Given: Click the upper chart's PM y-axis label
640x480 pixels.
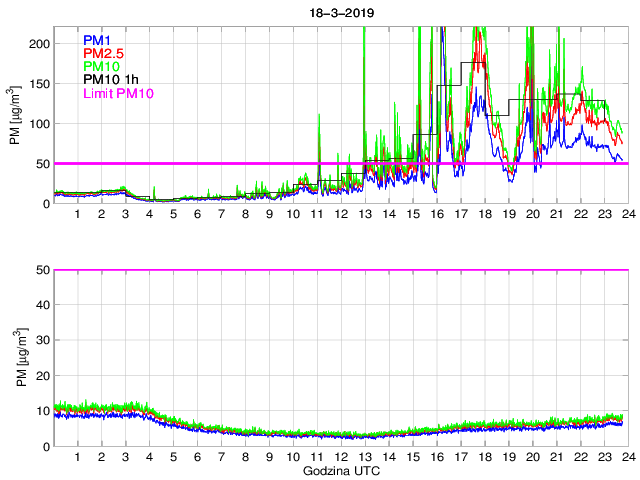Looking at the screenshot, I should click(x=15, y=115).
